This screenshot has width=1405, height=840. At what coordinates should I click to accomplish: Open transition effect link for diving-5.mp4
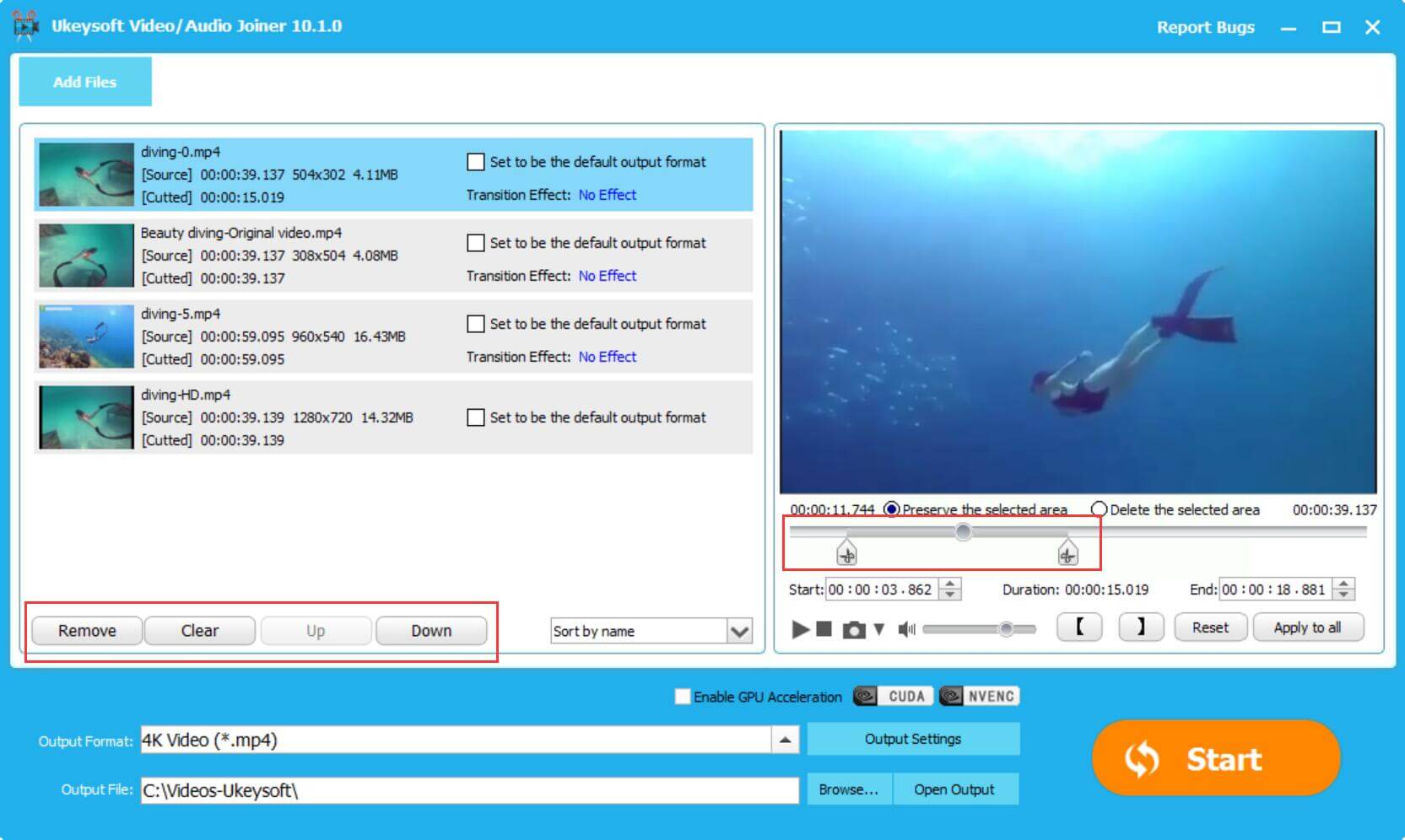(x=608, y=357)
